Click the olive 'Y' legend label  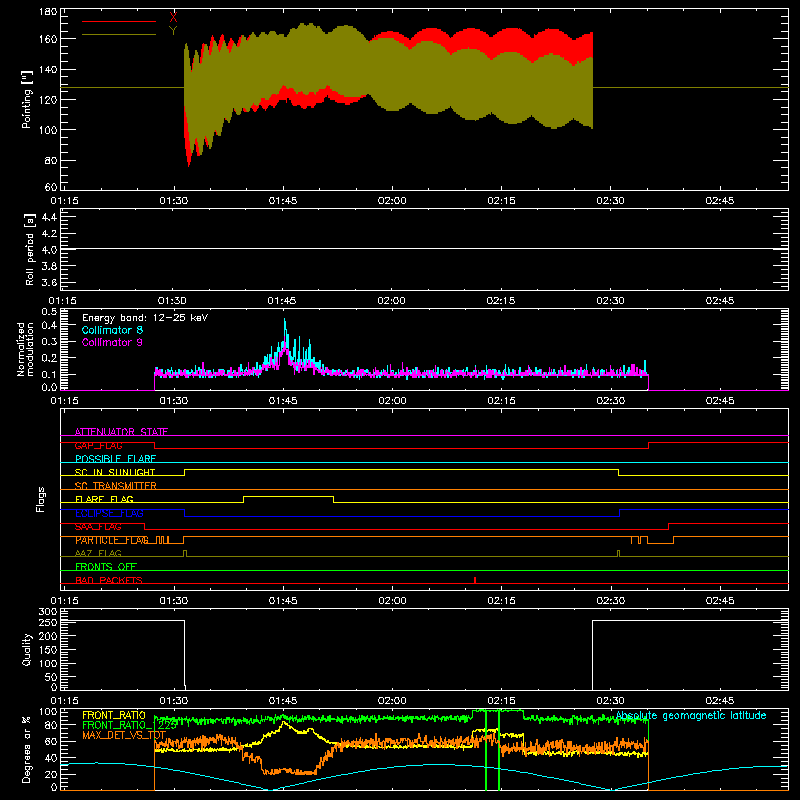coord(173,31)
